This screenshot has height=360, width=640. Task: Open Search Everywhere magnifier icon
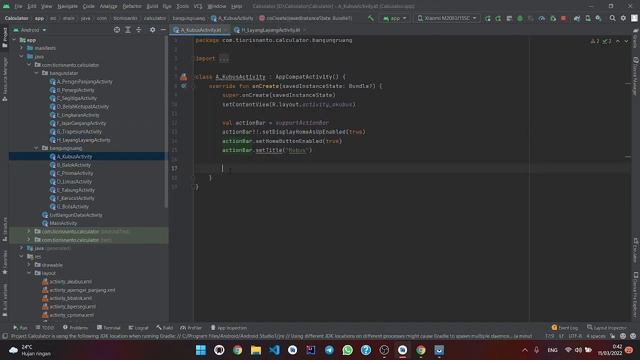612,18
